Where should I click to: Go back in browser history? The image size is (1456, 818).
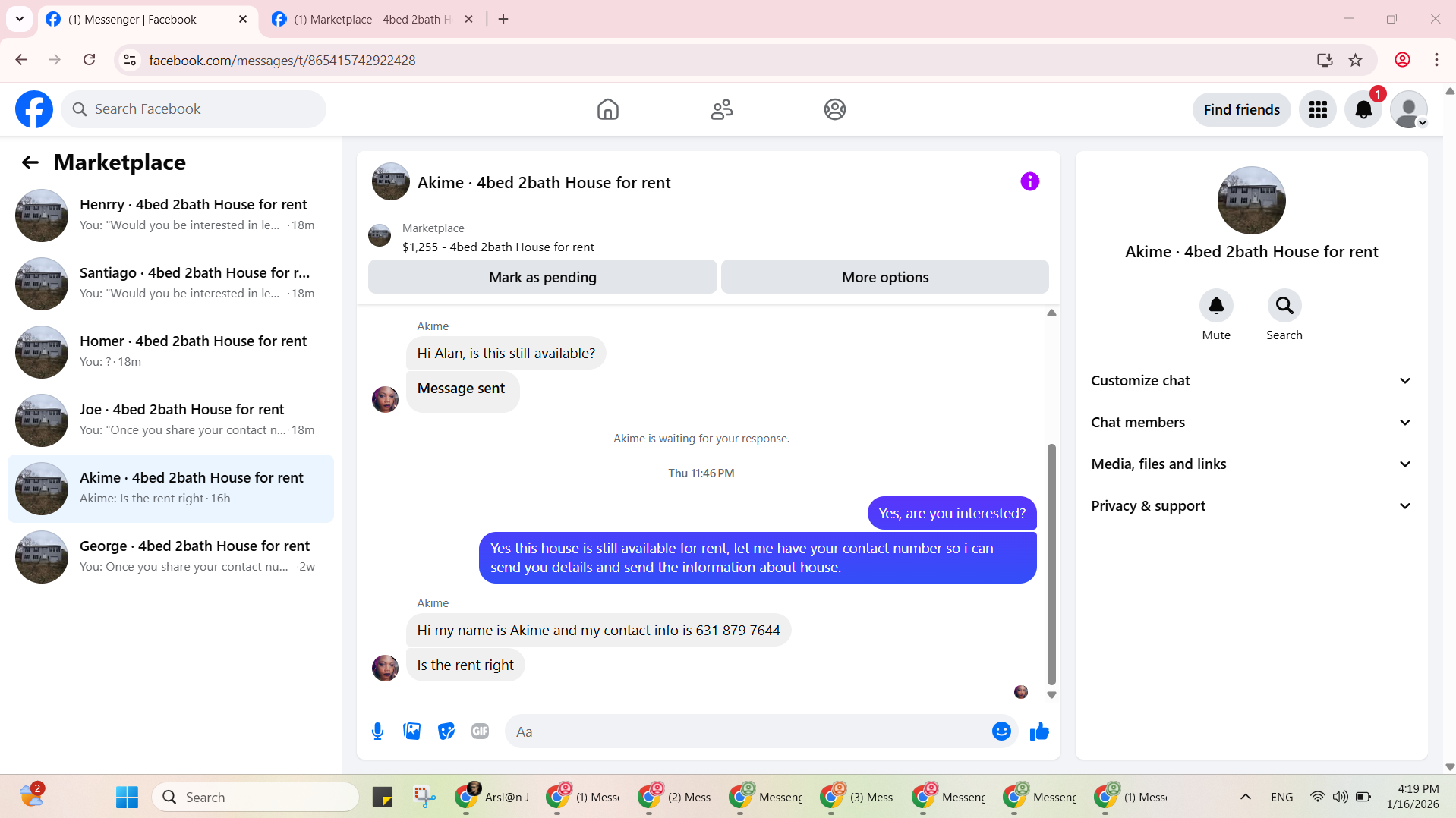coord(21,60)
